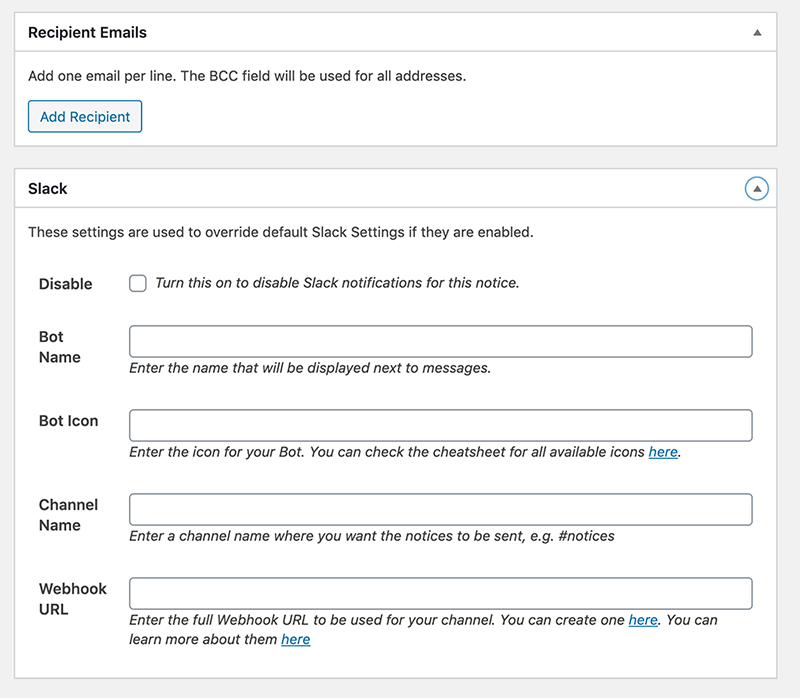Click the small triangle icon on Recipient Emails header
The image size is (800, 698).
[755, 32]
